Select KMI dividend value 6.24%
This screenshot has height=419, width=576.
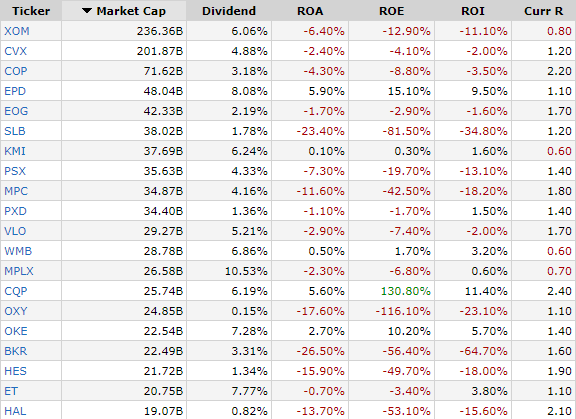pos(249,151)
